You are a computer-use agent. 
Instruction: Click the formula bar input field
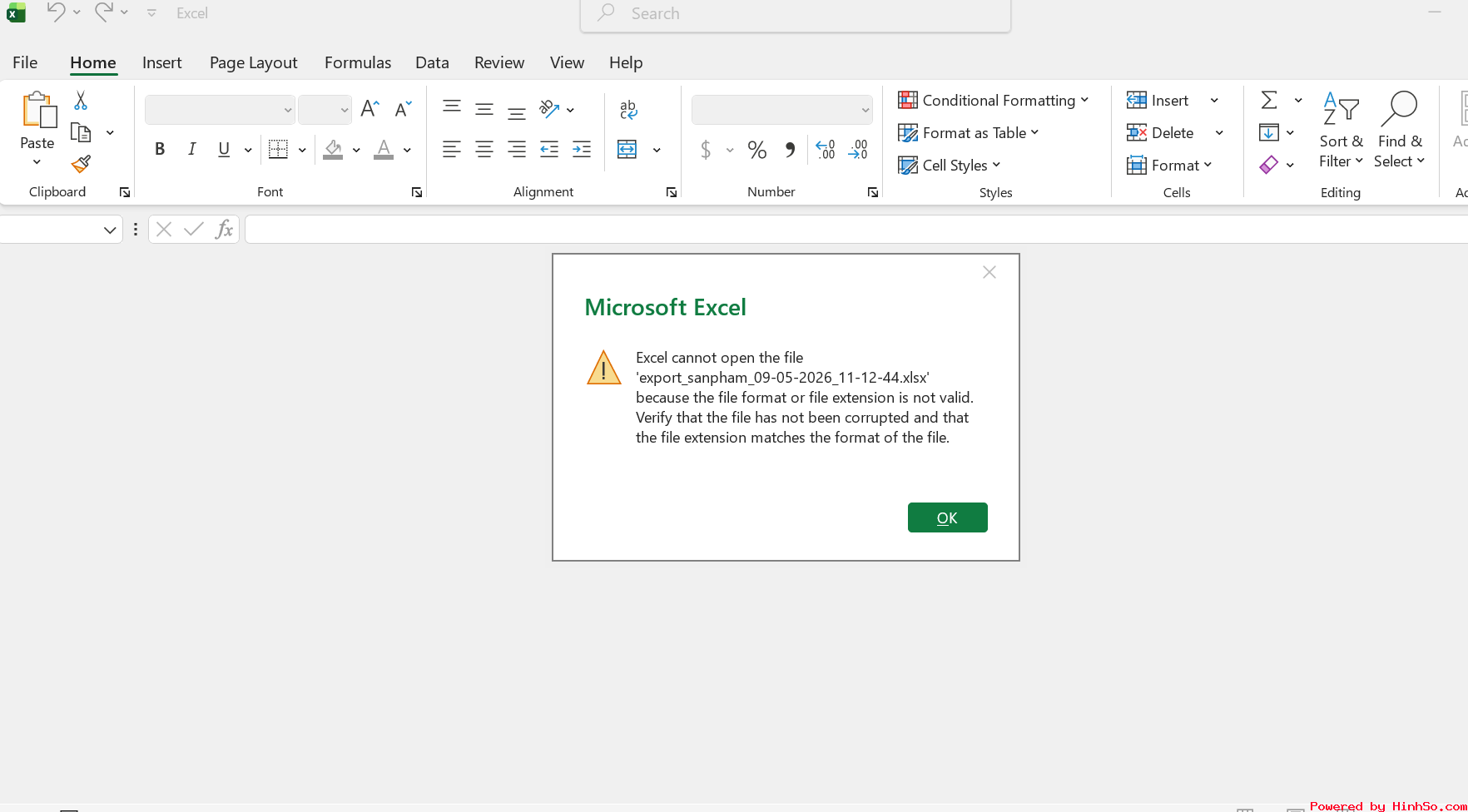(856, 230)
